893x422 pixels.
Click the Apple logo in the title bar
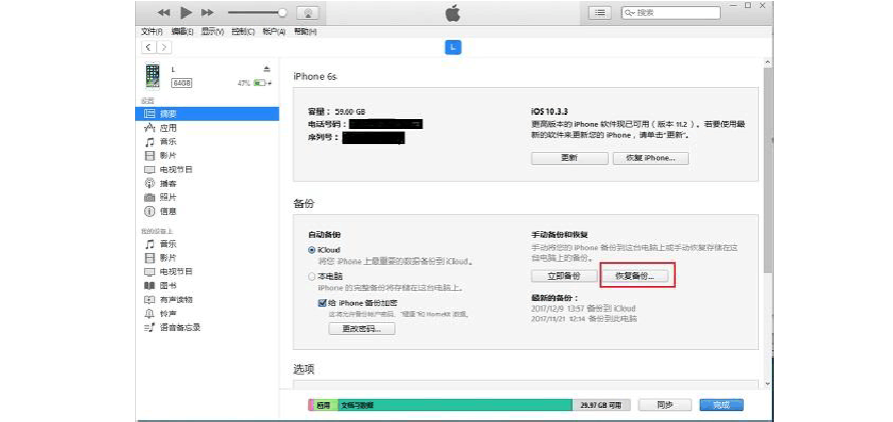[453, 13]
